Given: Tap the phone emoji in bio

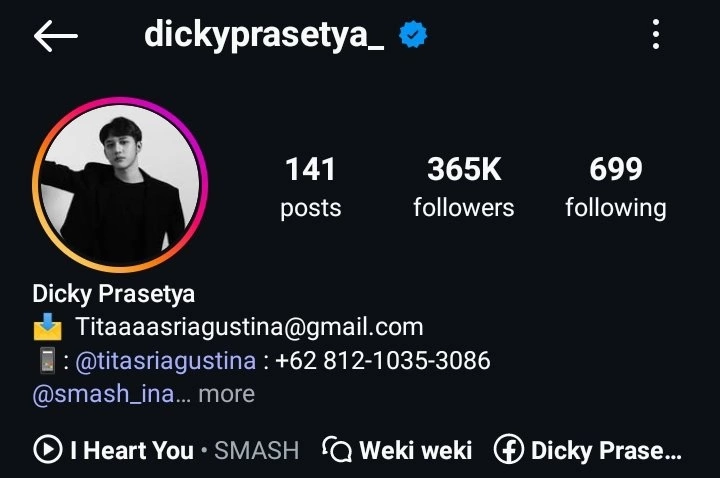Looking at the screenshot, I should click(x=47, y=360).
